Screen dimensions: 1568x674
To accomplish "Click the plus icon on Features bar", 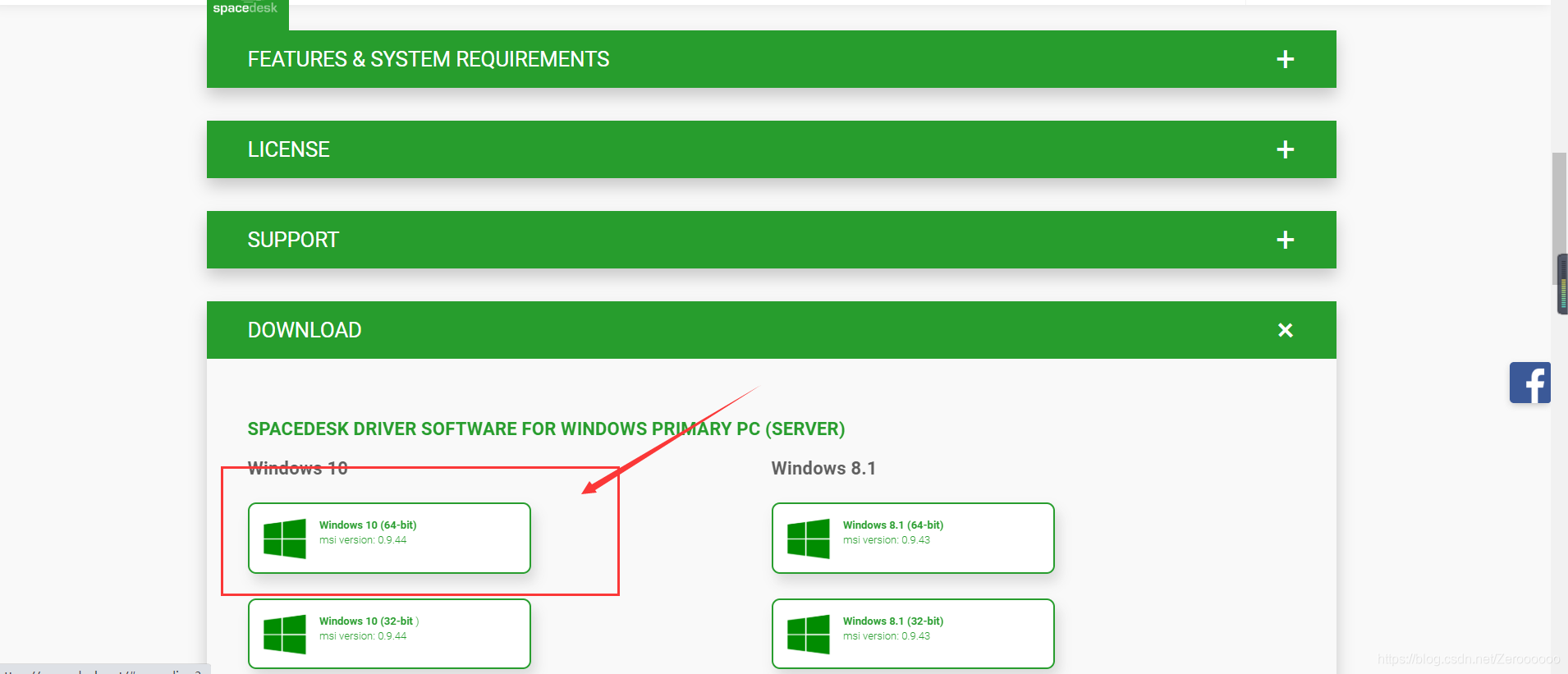I will click(x=1286, y=59).
